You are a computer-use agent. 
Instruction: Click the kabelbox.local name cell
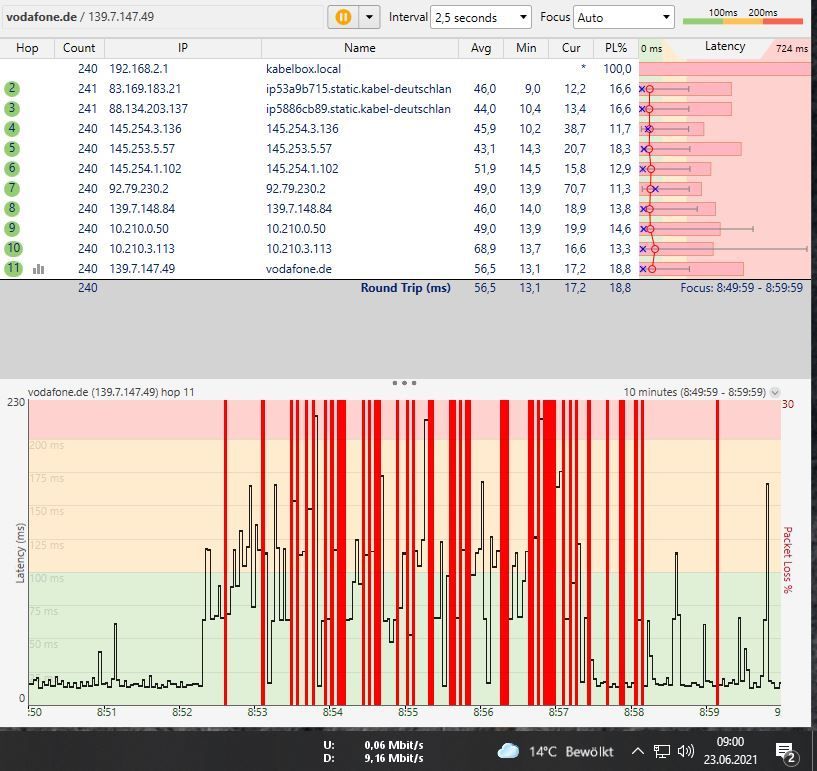[x=303, y=69]
